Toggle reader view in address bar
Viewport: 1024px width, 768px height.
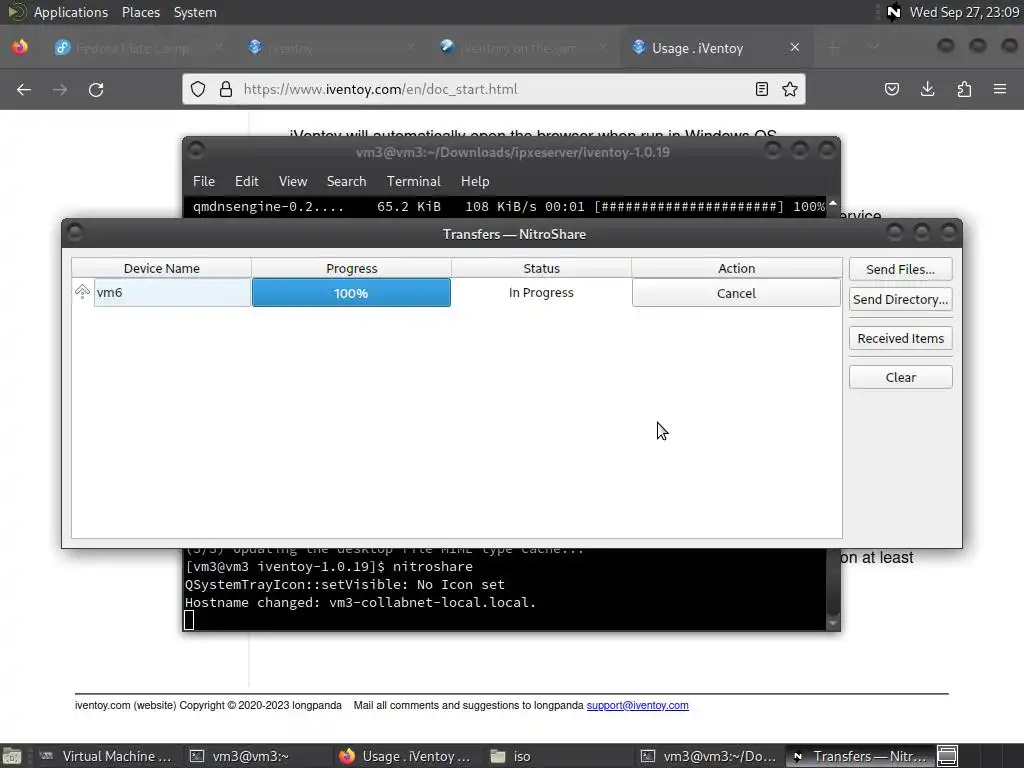click(761, 89)
